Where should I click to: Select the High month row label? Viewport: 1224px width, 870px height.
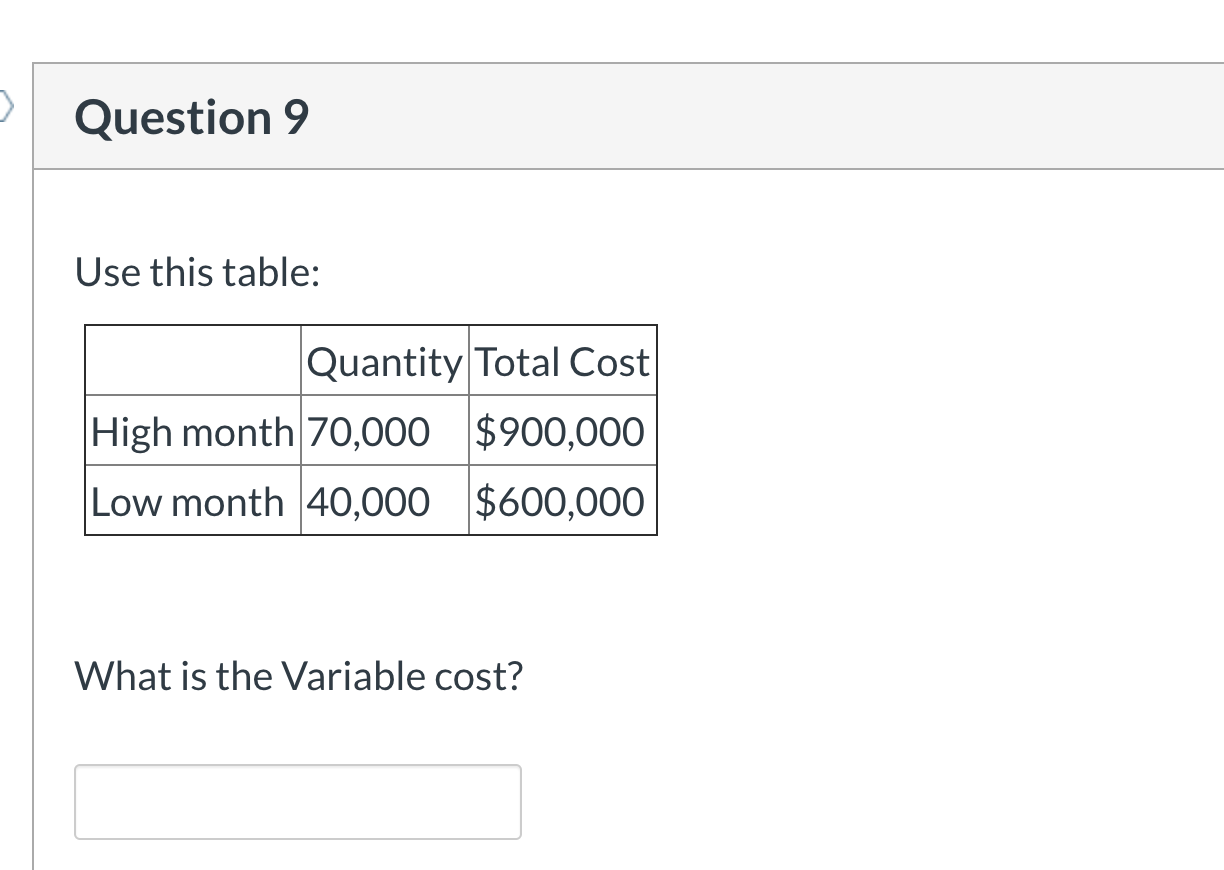(192, 432)
